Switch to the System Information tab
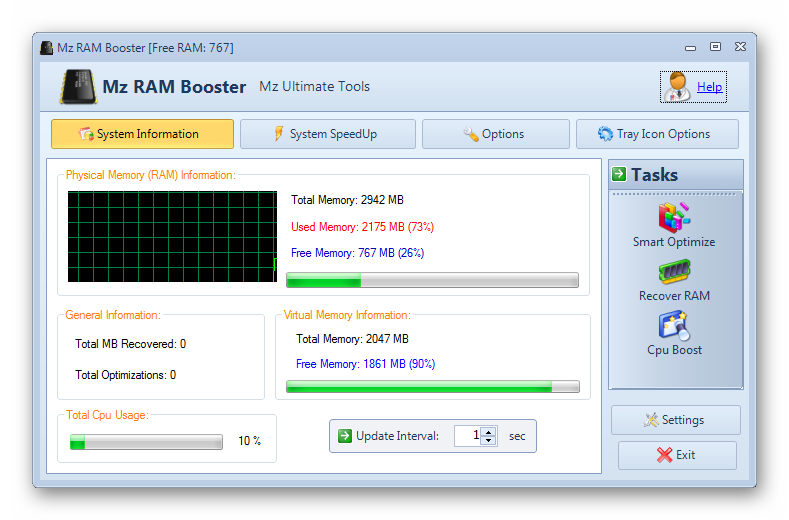Screen dimensions: 789x520 coord(142,134)
